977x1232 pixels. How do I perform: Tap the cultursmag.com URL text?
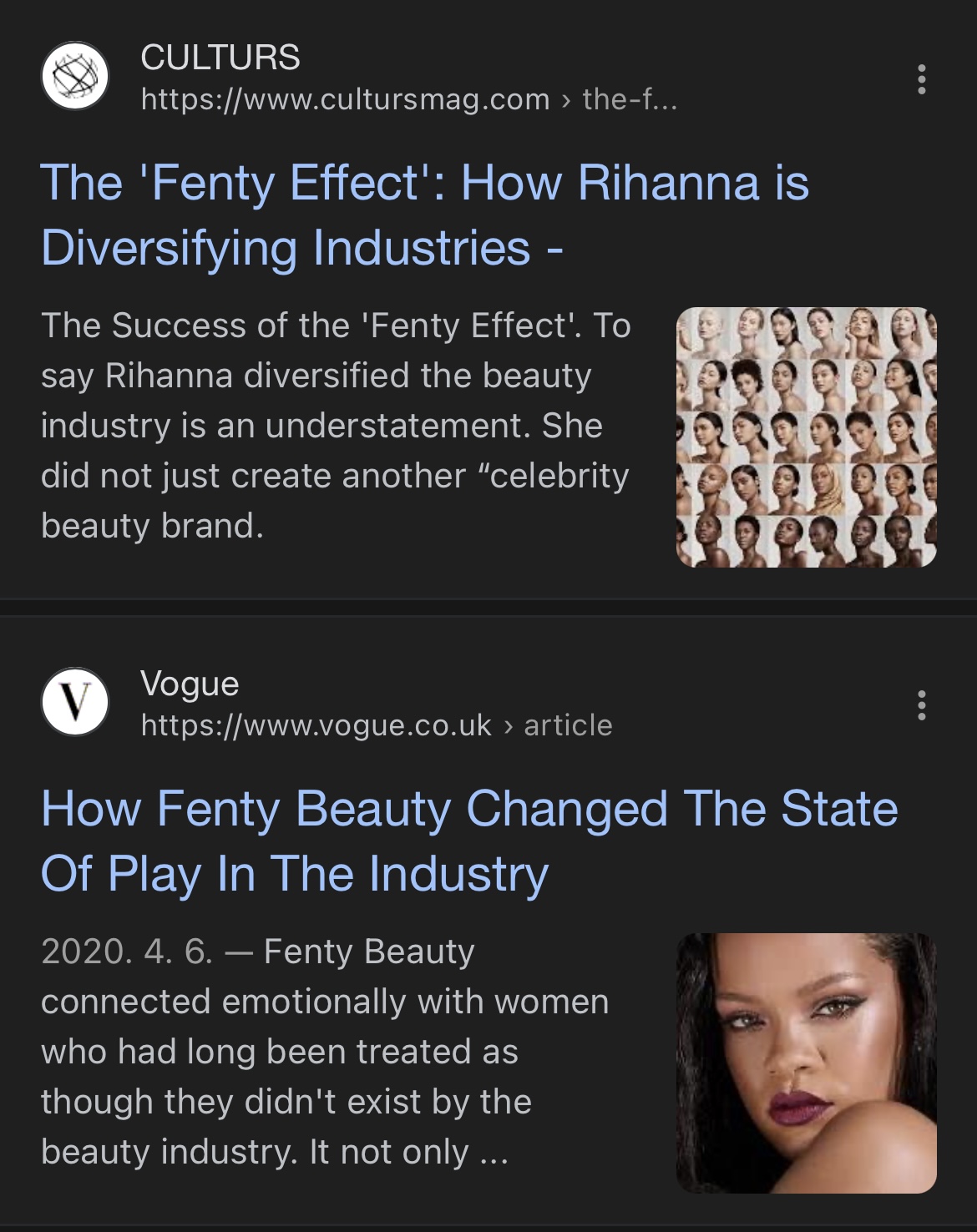(x=345, y=99)
